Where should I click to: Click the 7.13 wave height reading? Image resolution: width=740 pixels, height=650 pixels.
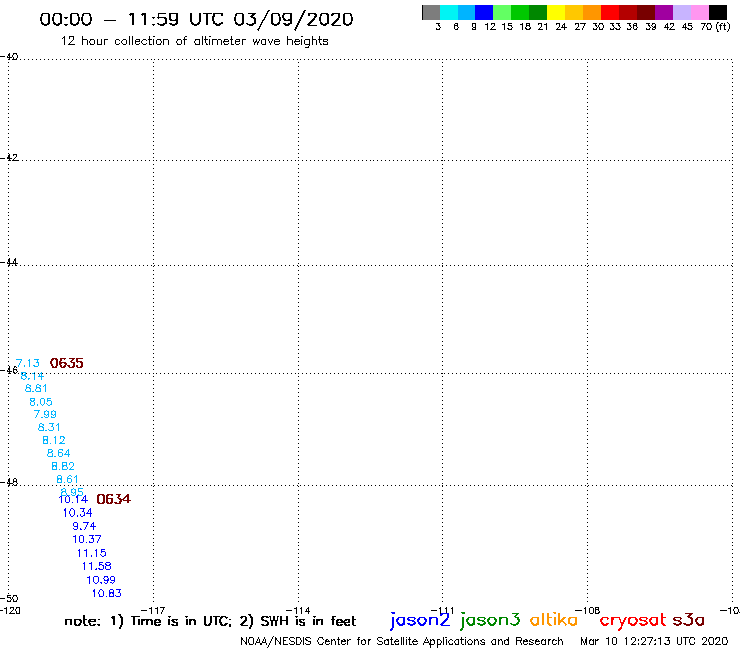[28, 363]
